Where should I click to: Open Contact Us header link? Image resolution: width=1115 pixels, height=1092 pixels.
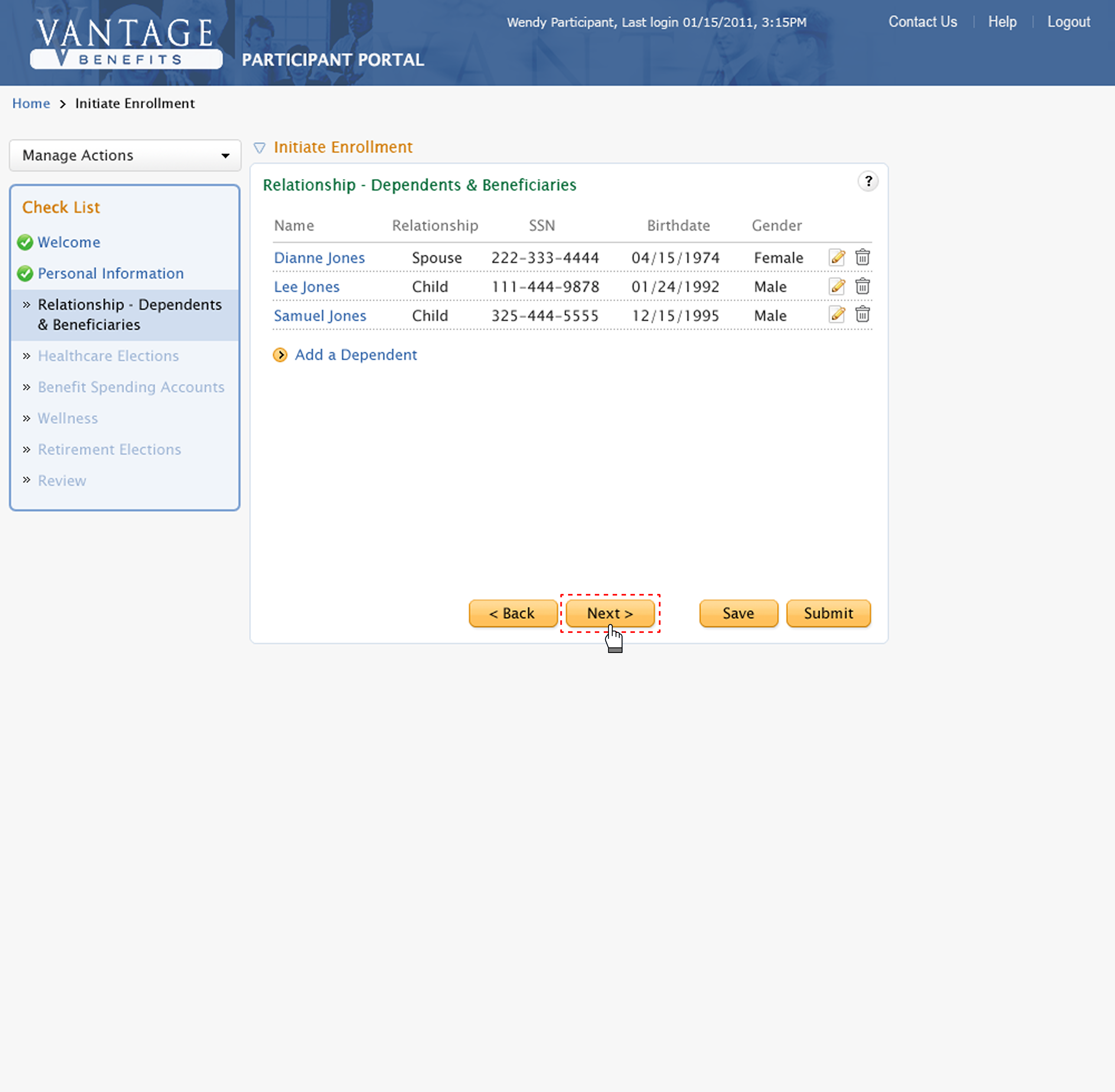(922, 22)
